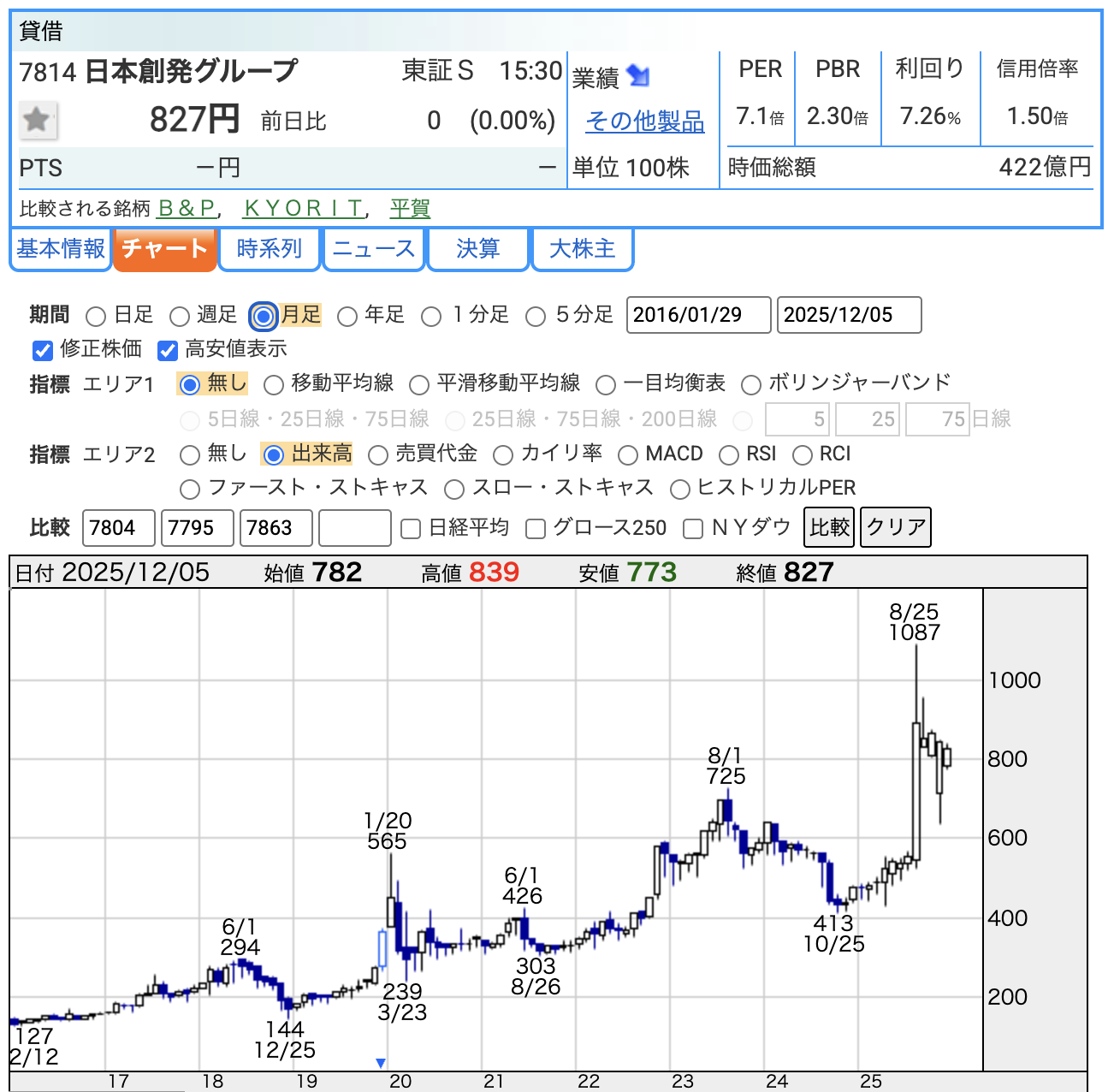This screenshot has width=1114, height=1092.
Task: Enable the 日経平均 comparison checkbox
Action: (x=411, y=529)
